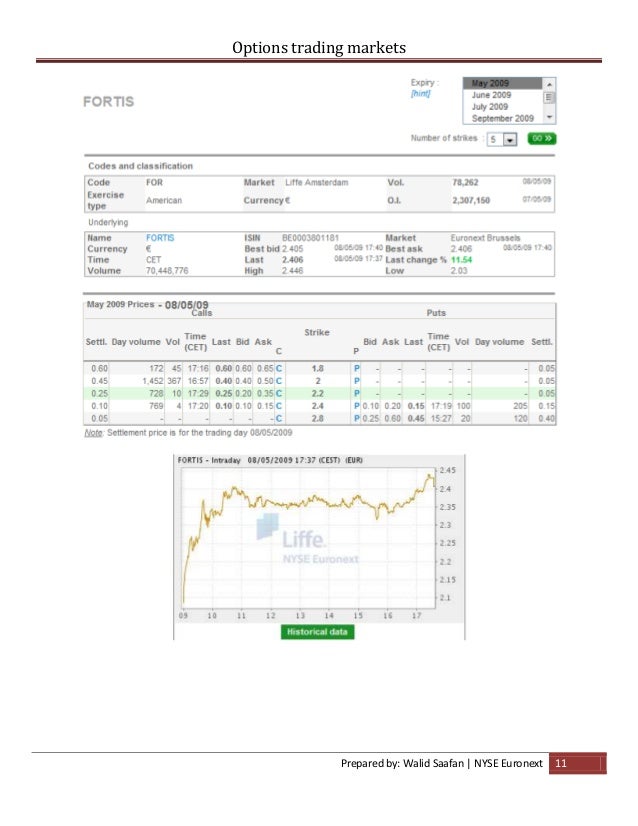638x826 pixels.
Task: Select May 2009 in the Expiry list
Action: (502, 83)
